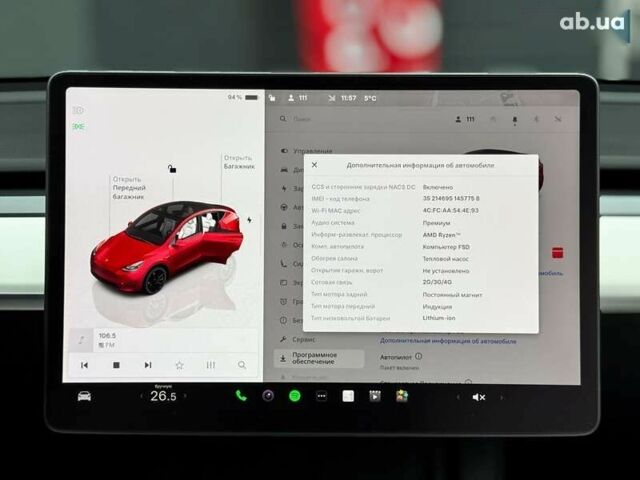Tap signal icon at settings header right
Viewport: 640px width, 480px height.
click(558, 119)
